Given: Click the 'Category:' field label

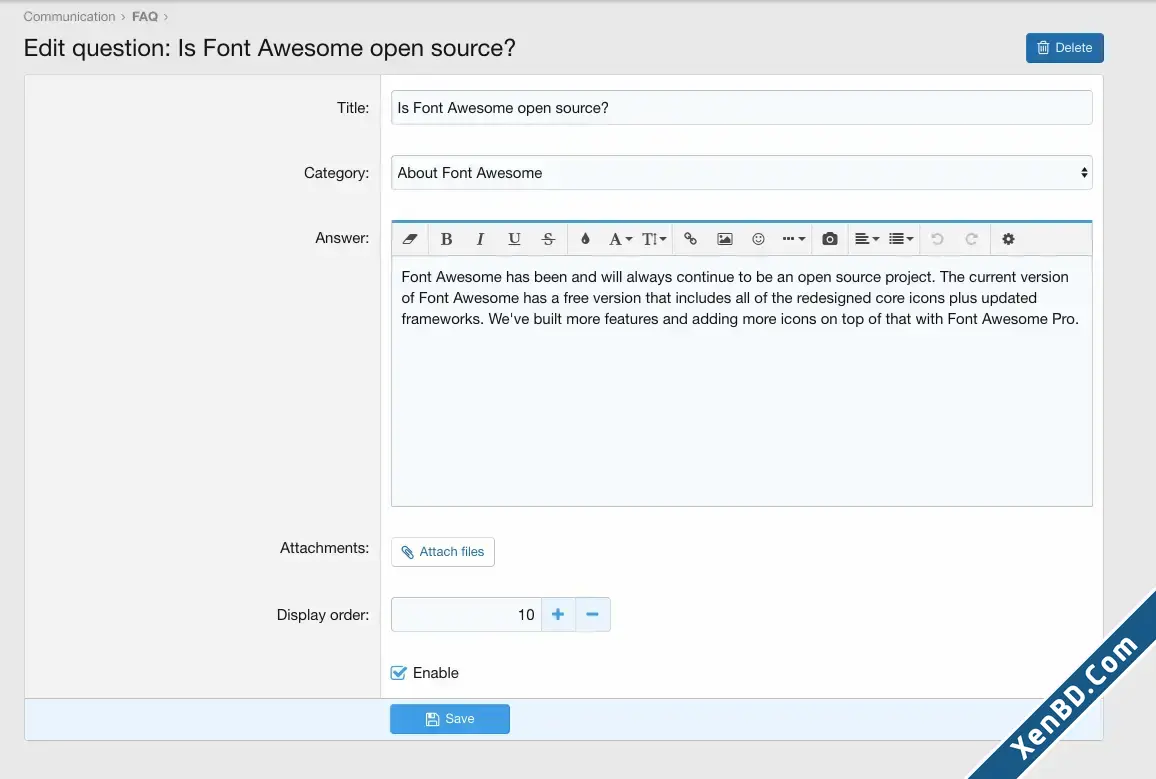Looking at the screenshot, I should click(336, 173).
